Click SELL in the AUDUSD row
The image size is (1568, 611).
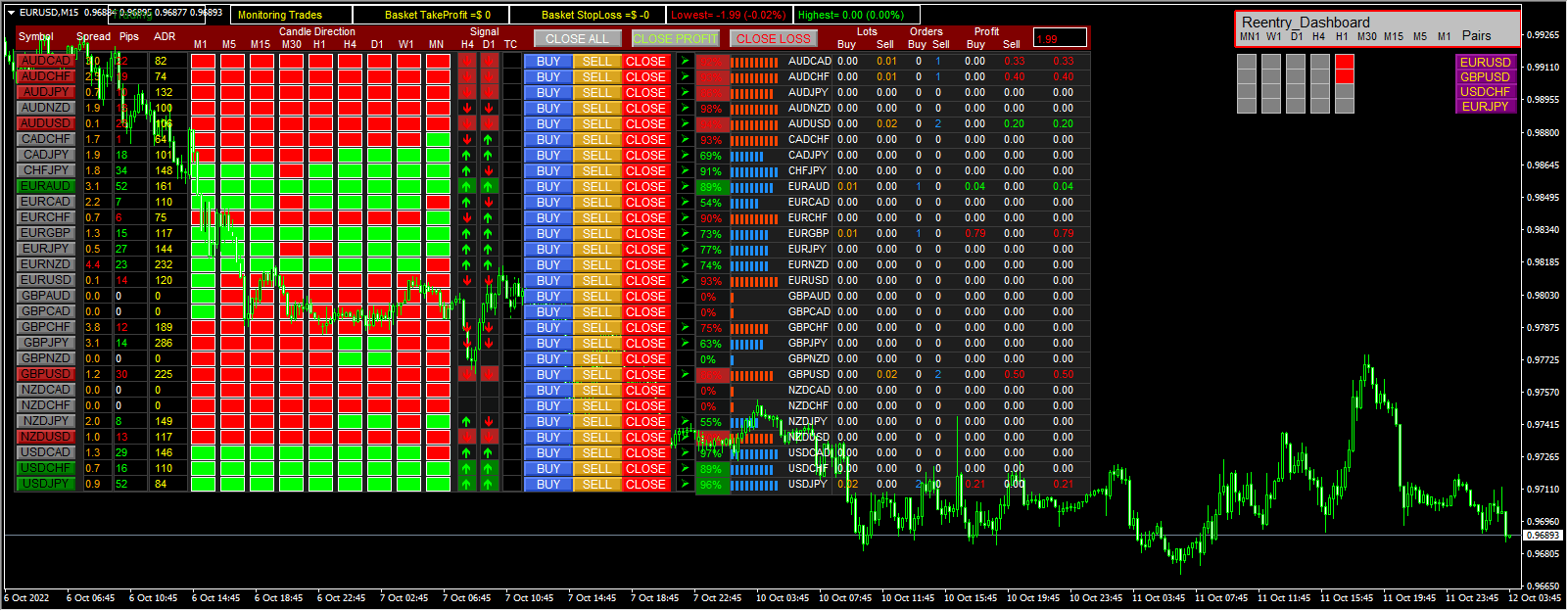coord(596,123)
